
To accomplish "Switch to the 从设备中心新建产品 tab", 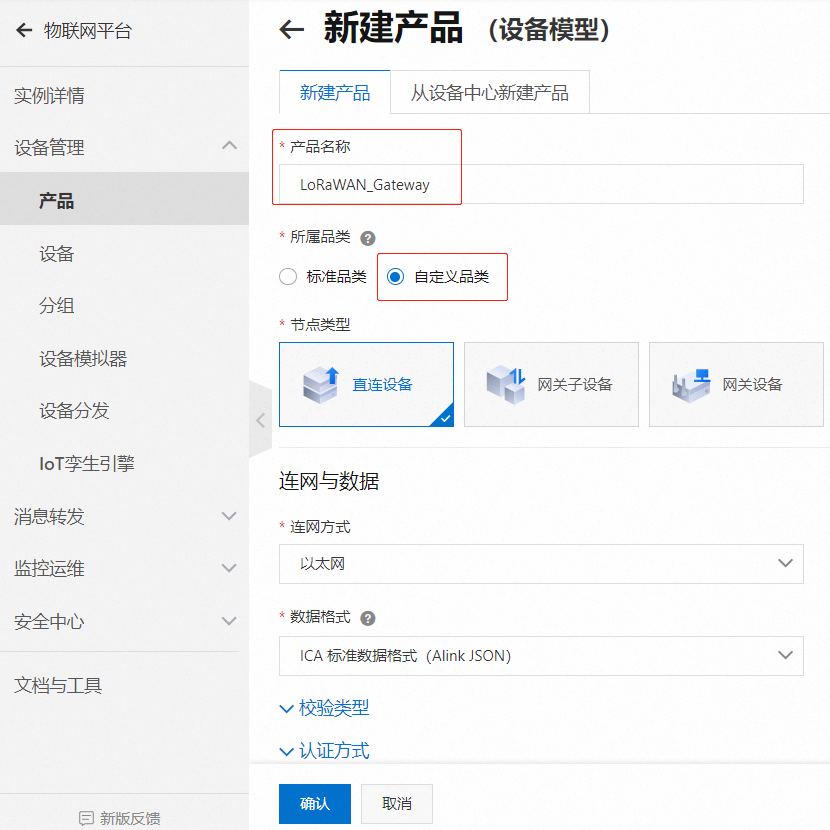I will 490,92.
